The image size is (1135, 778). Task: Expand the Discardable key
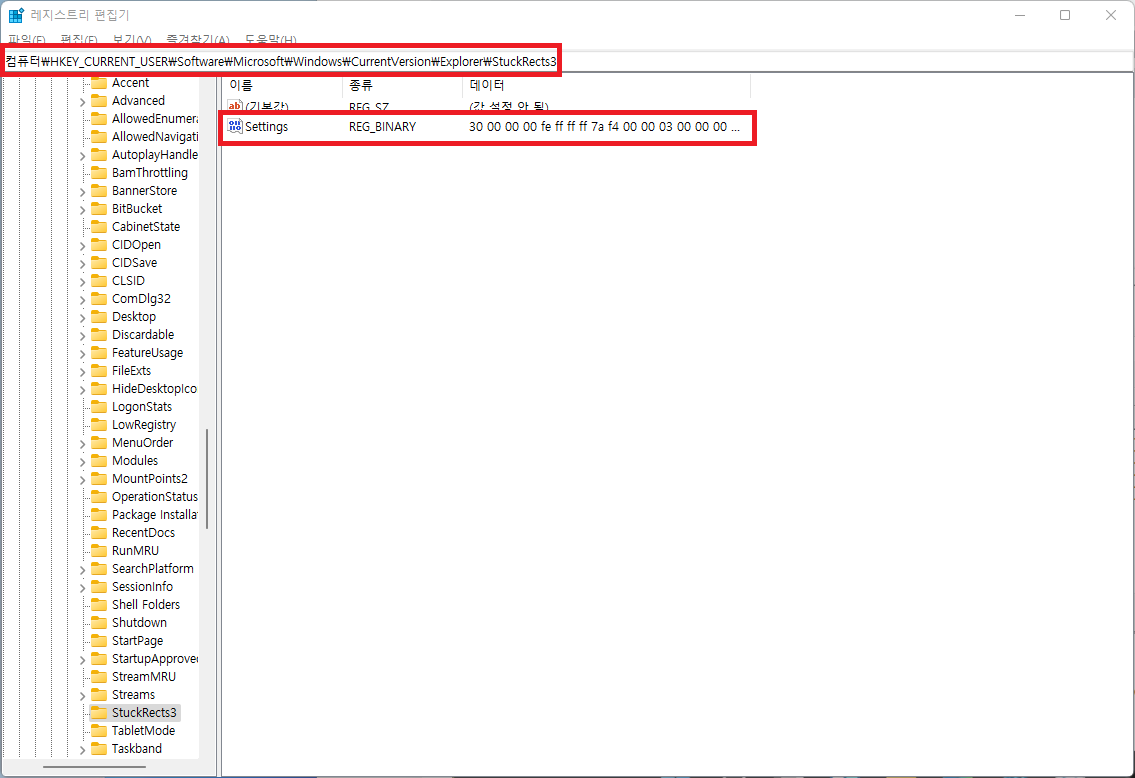click(x=83, y=336)
